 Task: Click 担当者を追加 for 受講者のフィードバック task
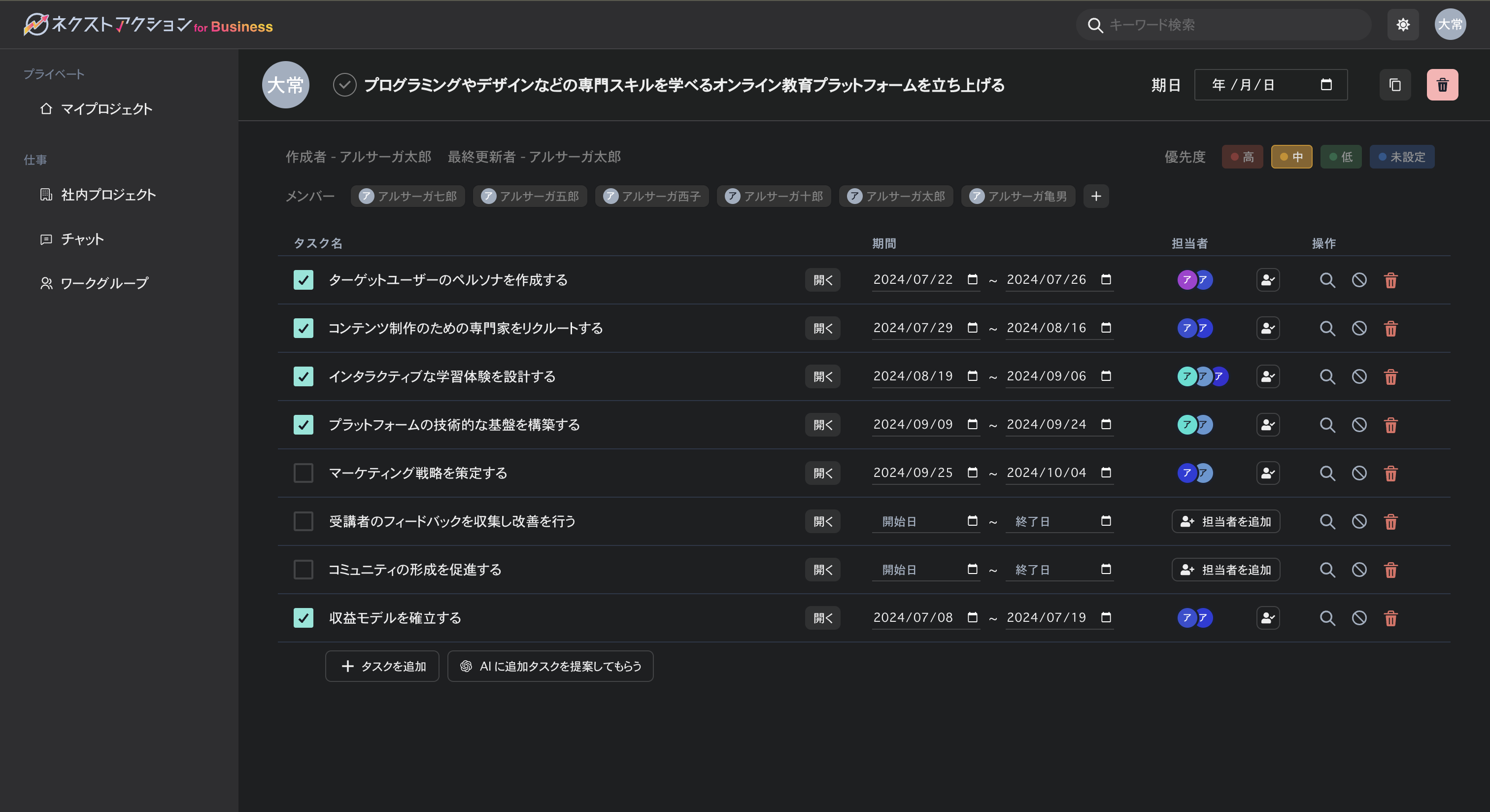tap(1226, 521)
